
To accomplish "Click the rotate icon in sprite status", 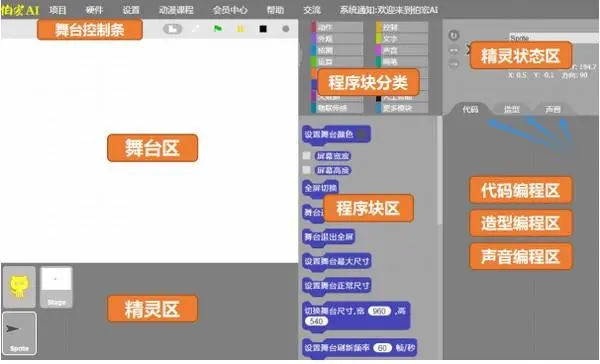I will (454, 36).
